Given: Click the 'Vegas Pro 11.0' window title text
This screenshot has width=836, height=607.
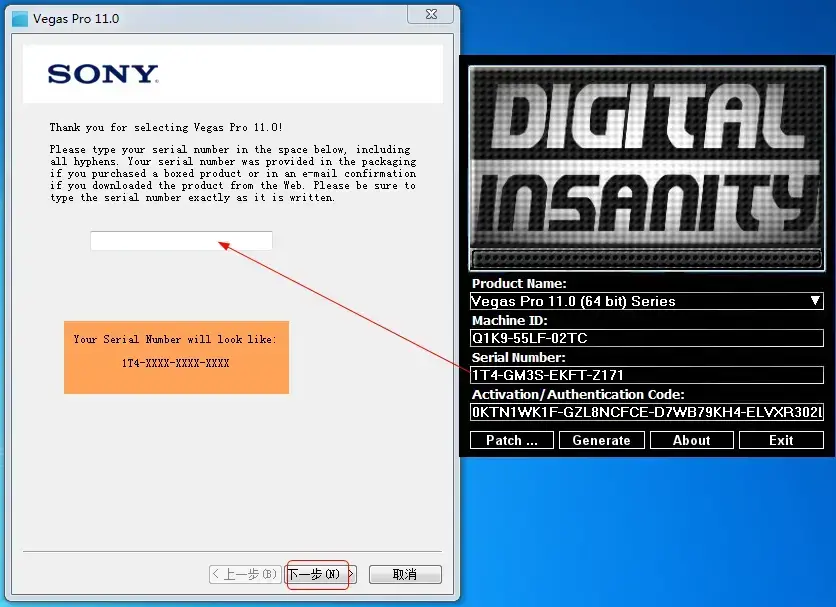Looking at the screenshot, I should [76, 19].
